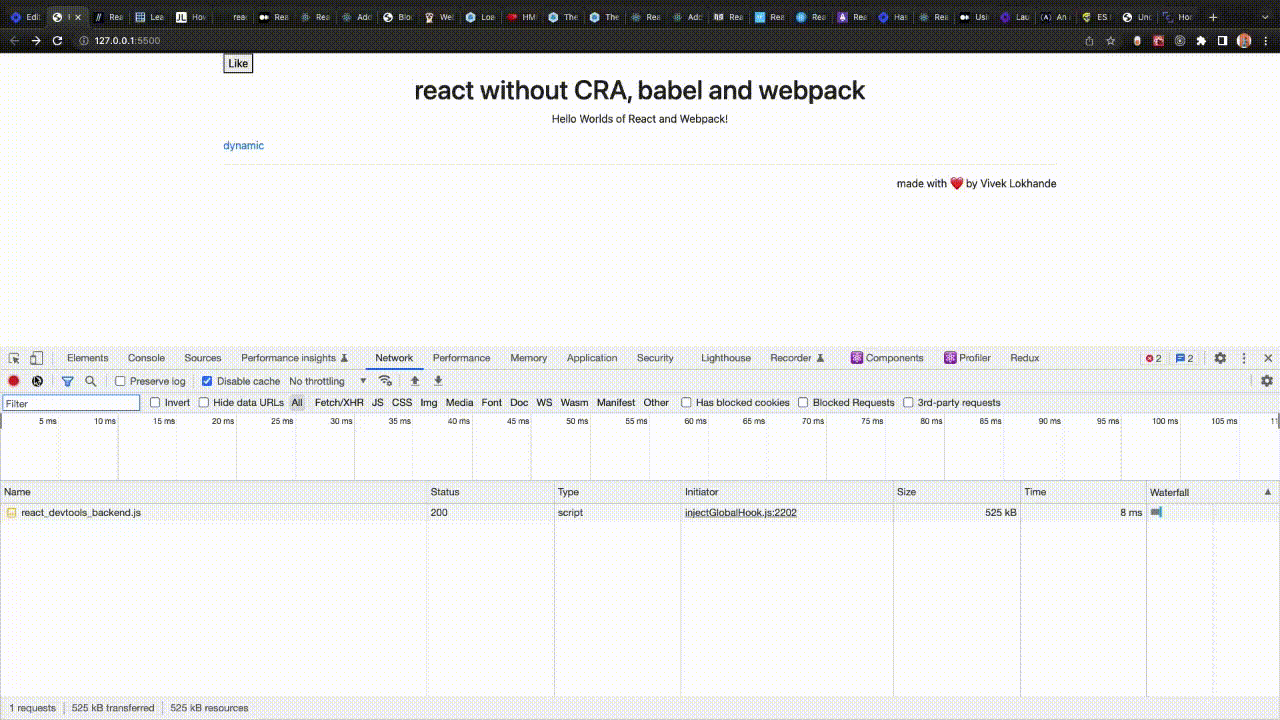Switch to the Console tab

click(146, 357)
